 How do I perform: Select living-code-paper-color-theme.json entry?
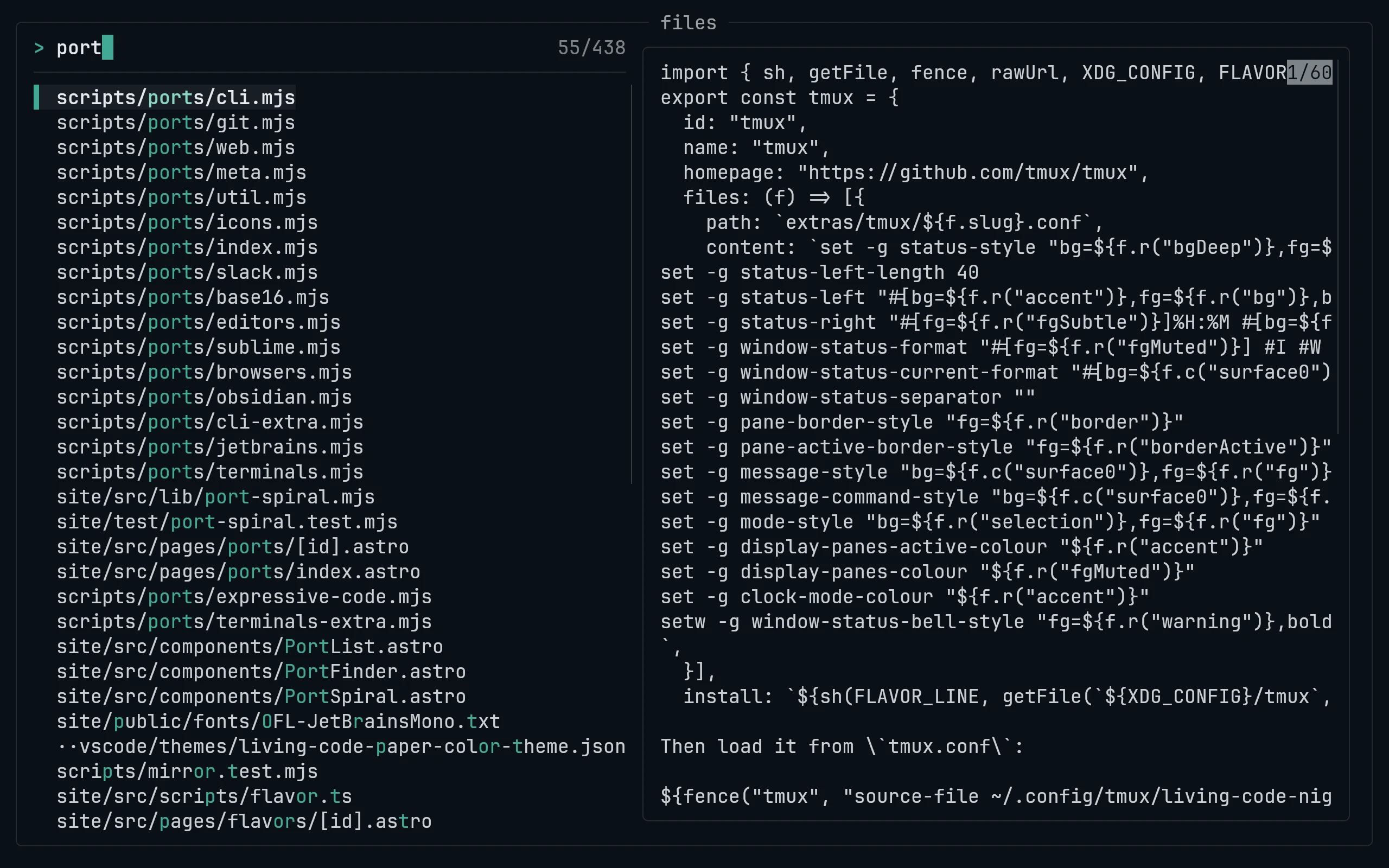pyautogui.click(x=341, y=747)
